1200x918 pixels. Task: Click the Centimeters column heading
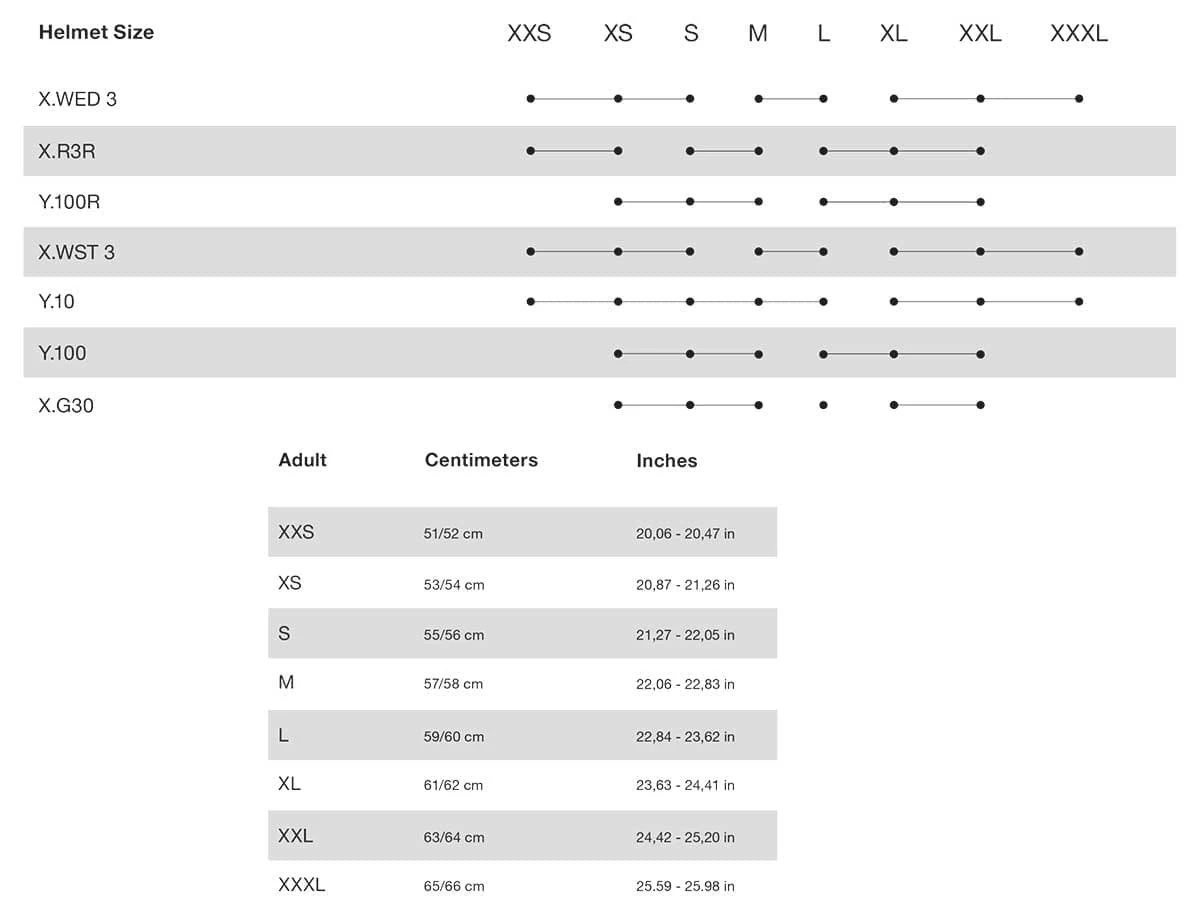click(481, 460)
